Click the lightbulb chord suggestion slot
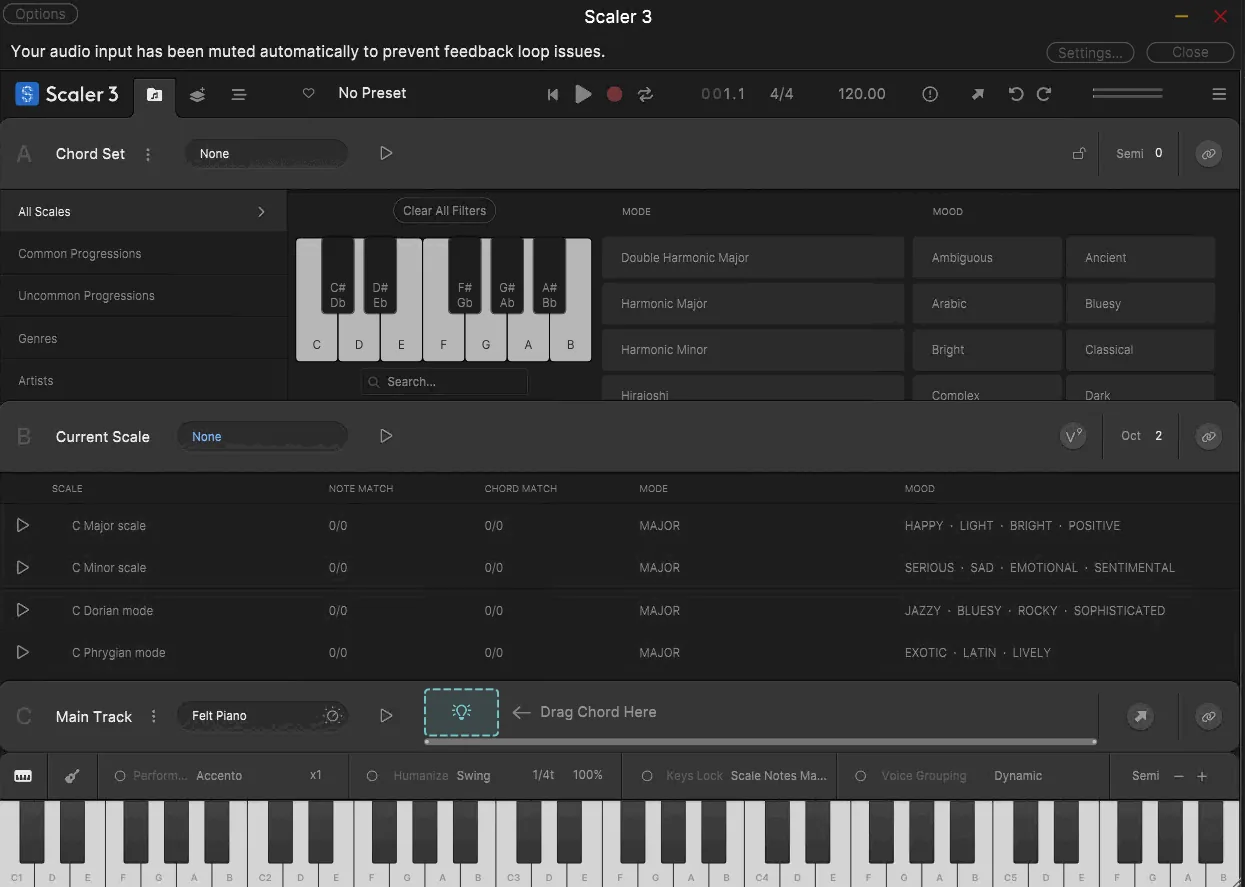Screen dimensions: 1245x887 coord(461,712)
